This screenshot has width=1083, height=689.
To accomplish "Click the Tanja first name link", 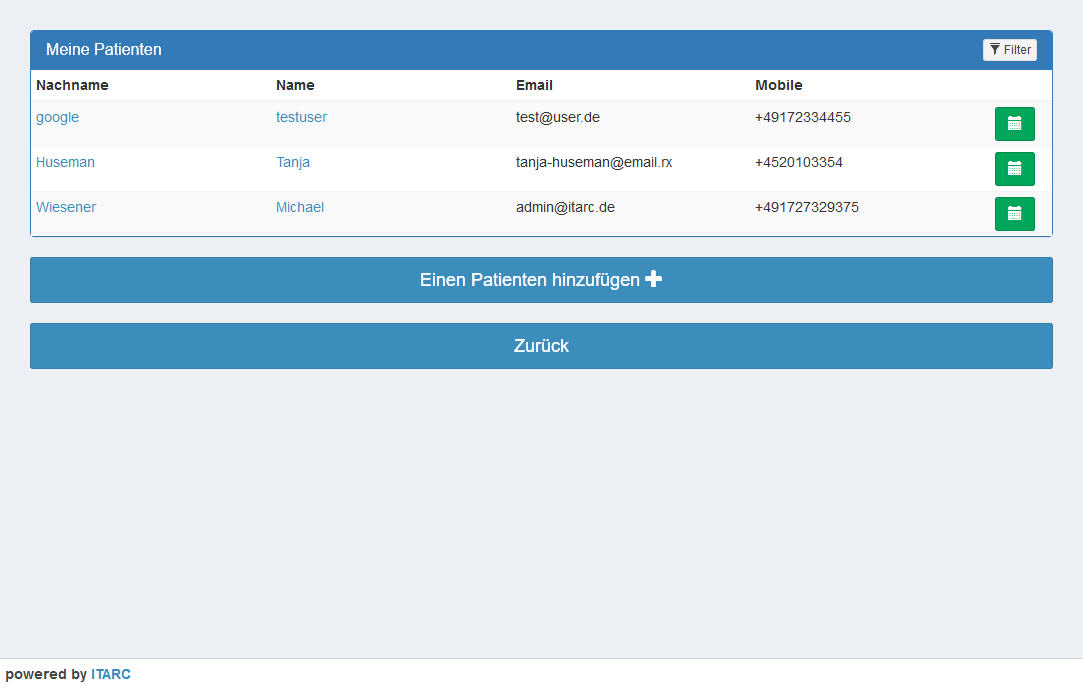I will click(x=293, y=162).
